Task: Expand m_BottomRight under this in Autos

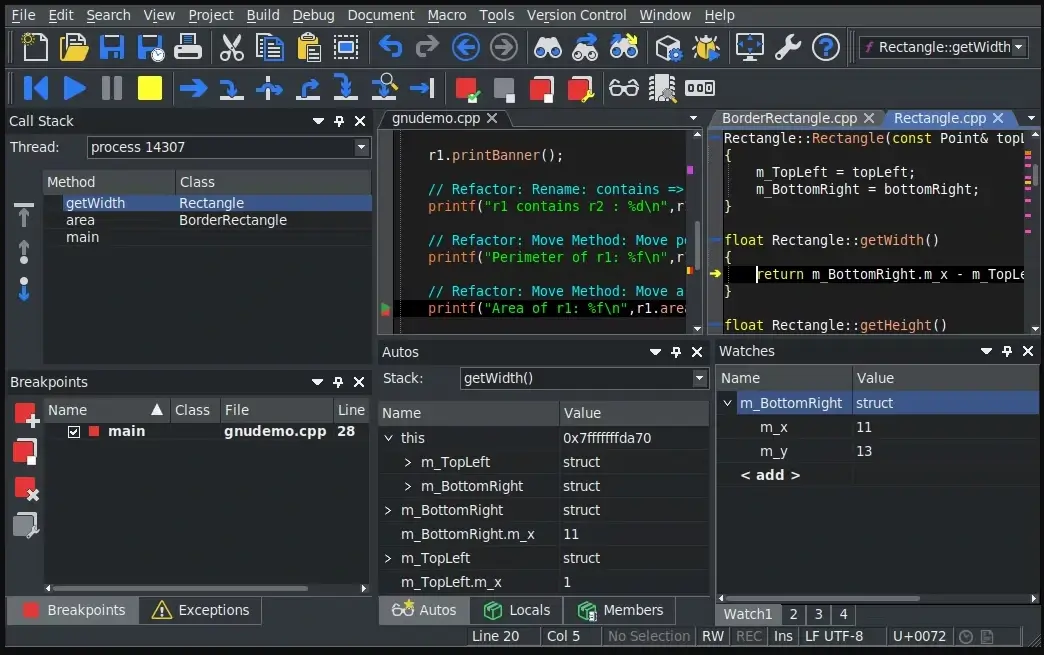Action: click(x=408, y=486)
